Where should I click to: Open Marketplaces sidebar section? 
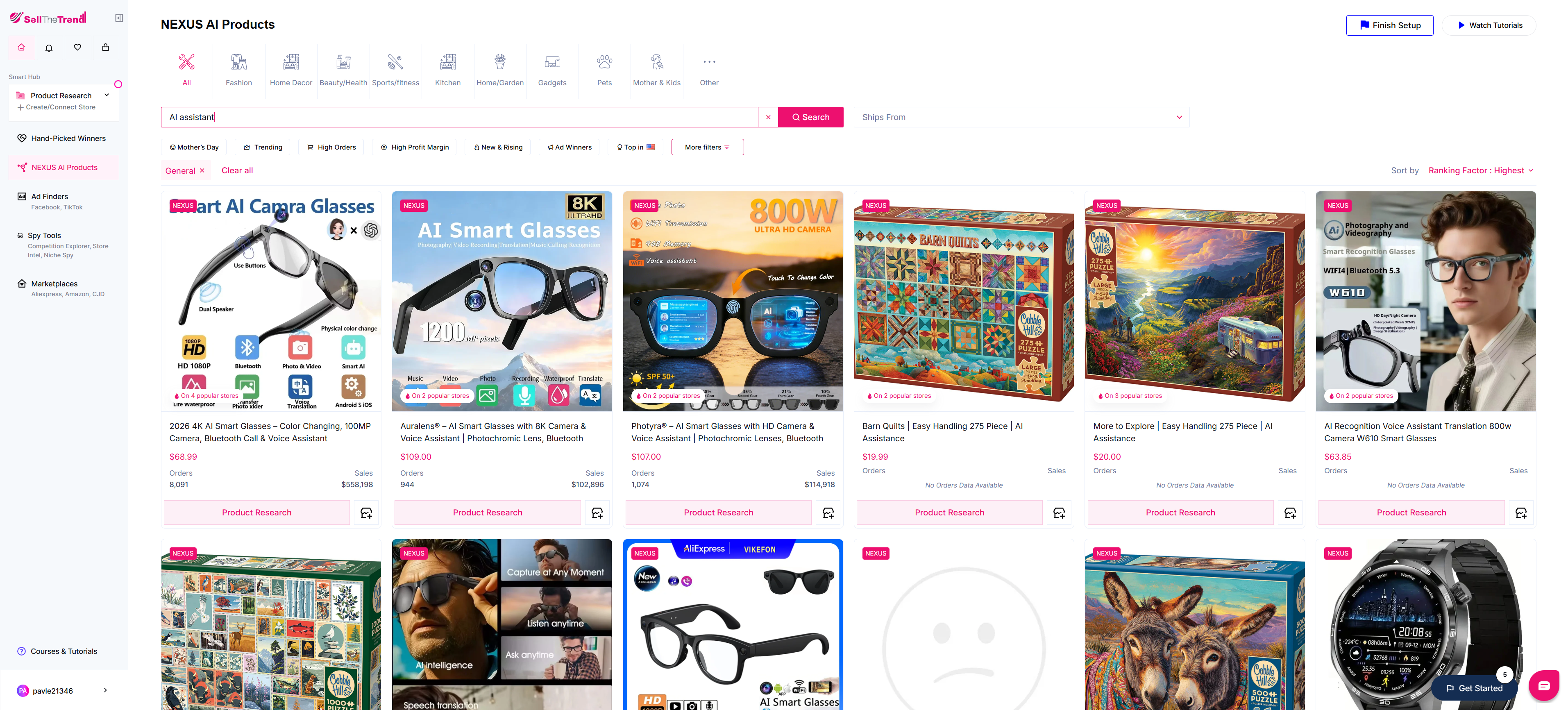click(54, 284)
